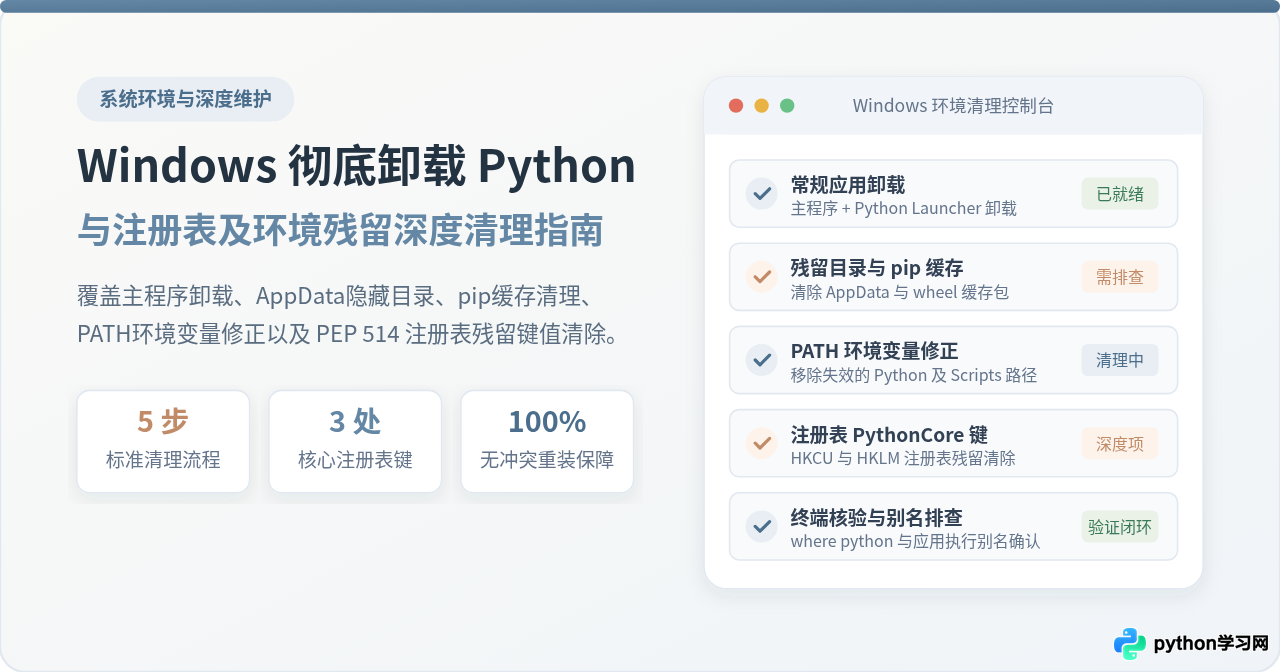Click the 深度项 status badge

(x=1120, y=443)
